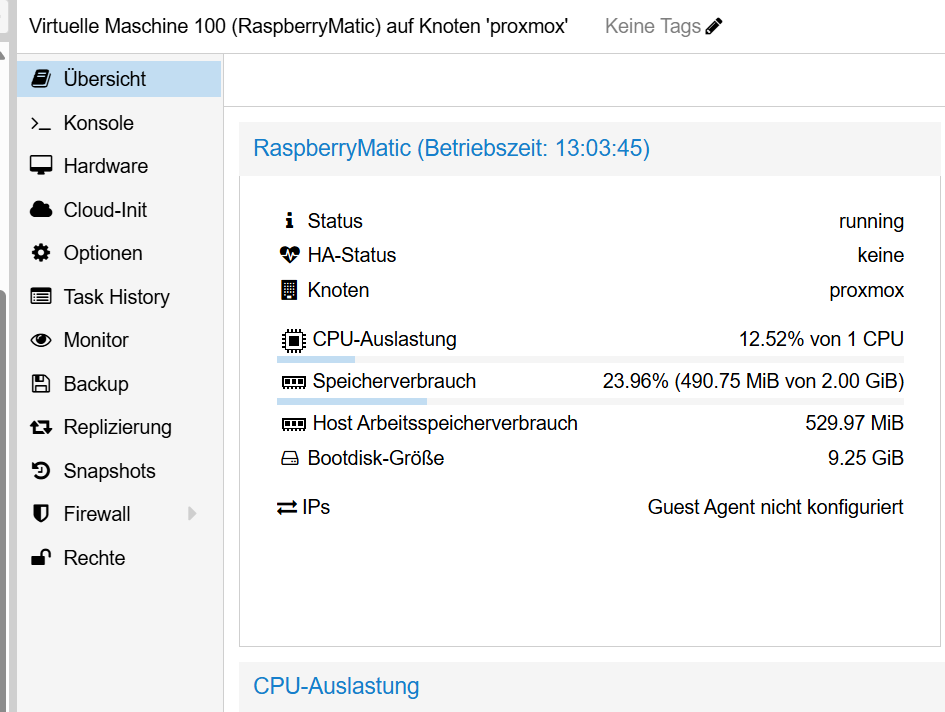Click the Task History list icon
Viewport: 945px width, 712px height.
pyautogui.click(x=41, y=297)
